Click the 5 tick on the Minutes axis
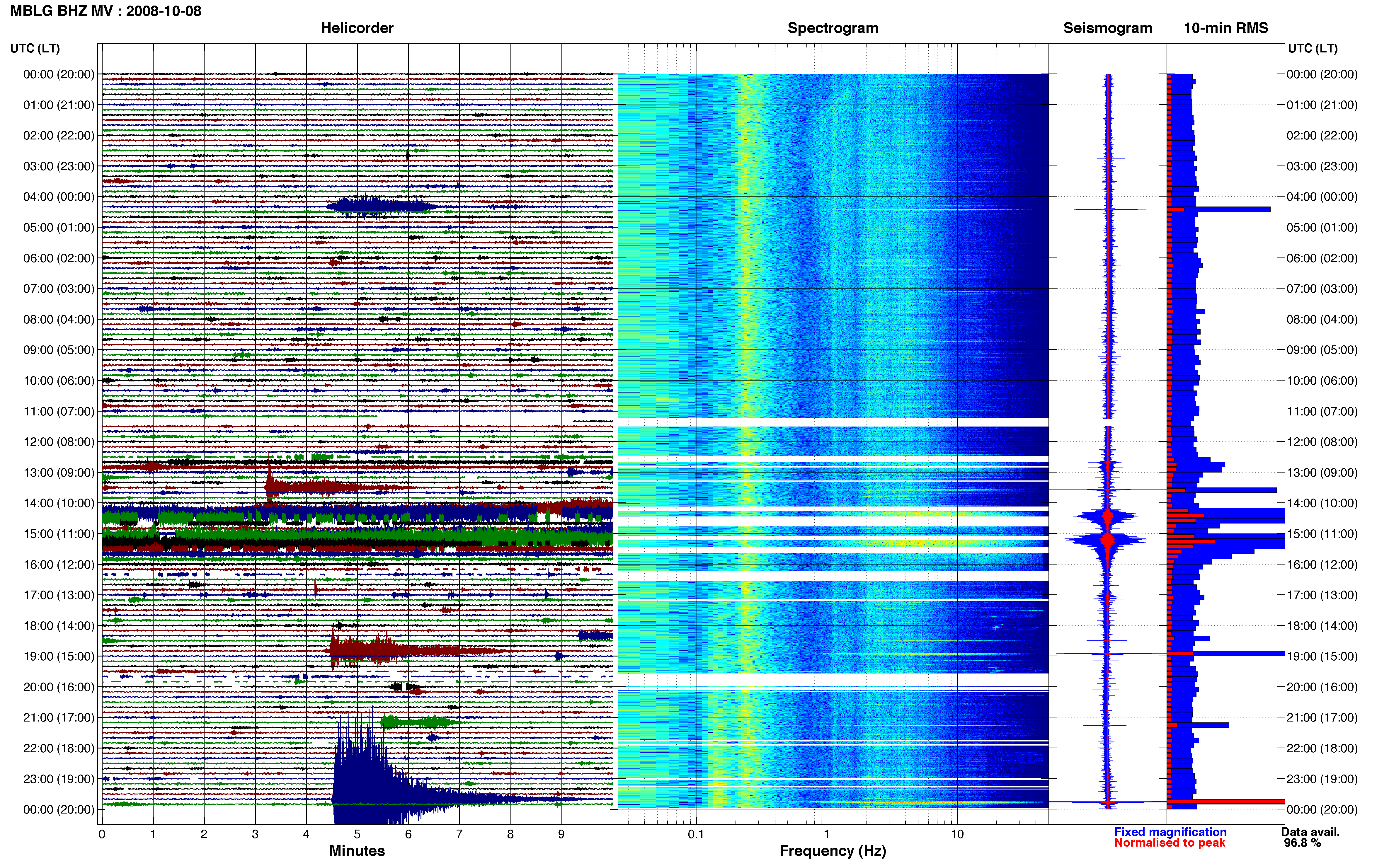1389x868 pixels. pyautogui.click(x=357, y=835)
